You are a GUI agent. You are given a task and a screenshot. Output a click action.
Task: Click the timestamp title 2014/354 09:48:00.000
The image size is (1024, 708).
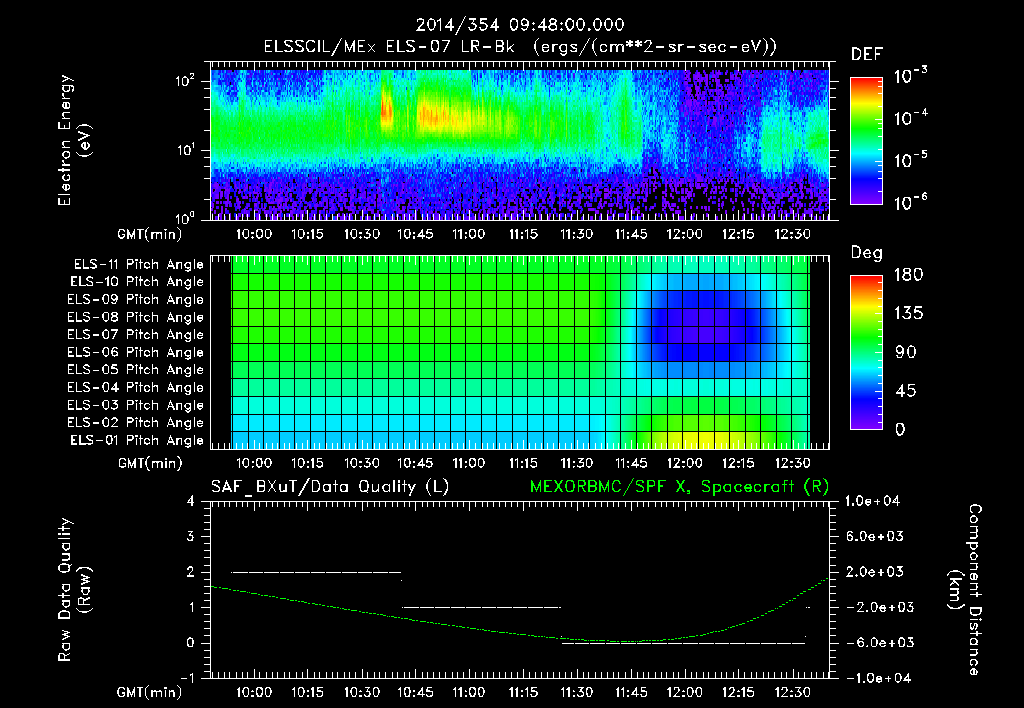(x=520, y=25)
